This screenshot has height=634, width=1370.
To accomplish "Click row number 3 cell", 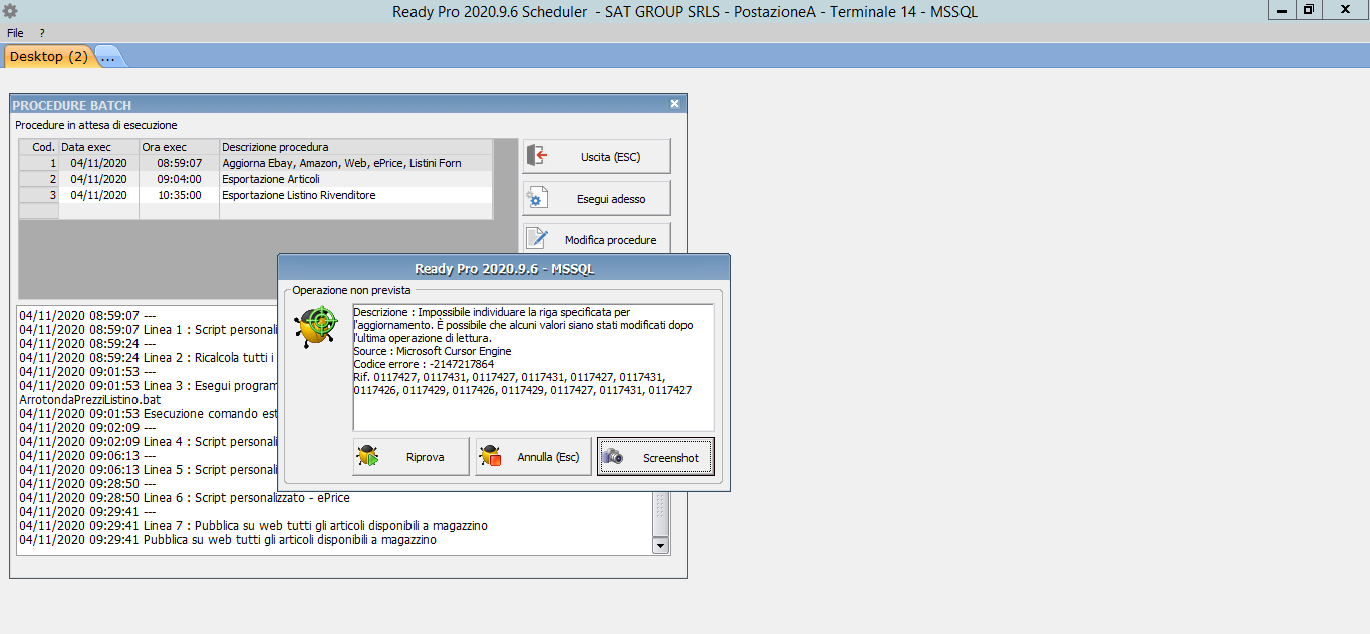I will pos(39,195).
